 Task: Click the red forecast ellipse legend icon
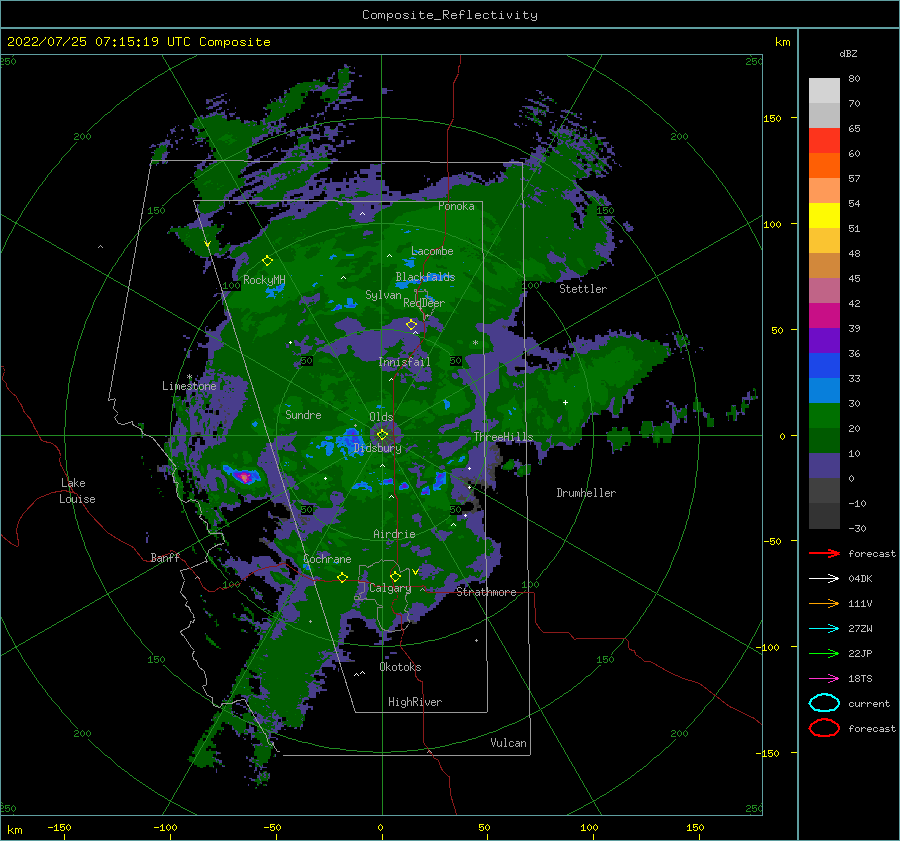pos(824,728)
